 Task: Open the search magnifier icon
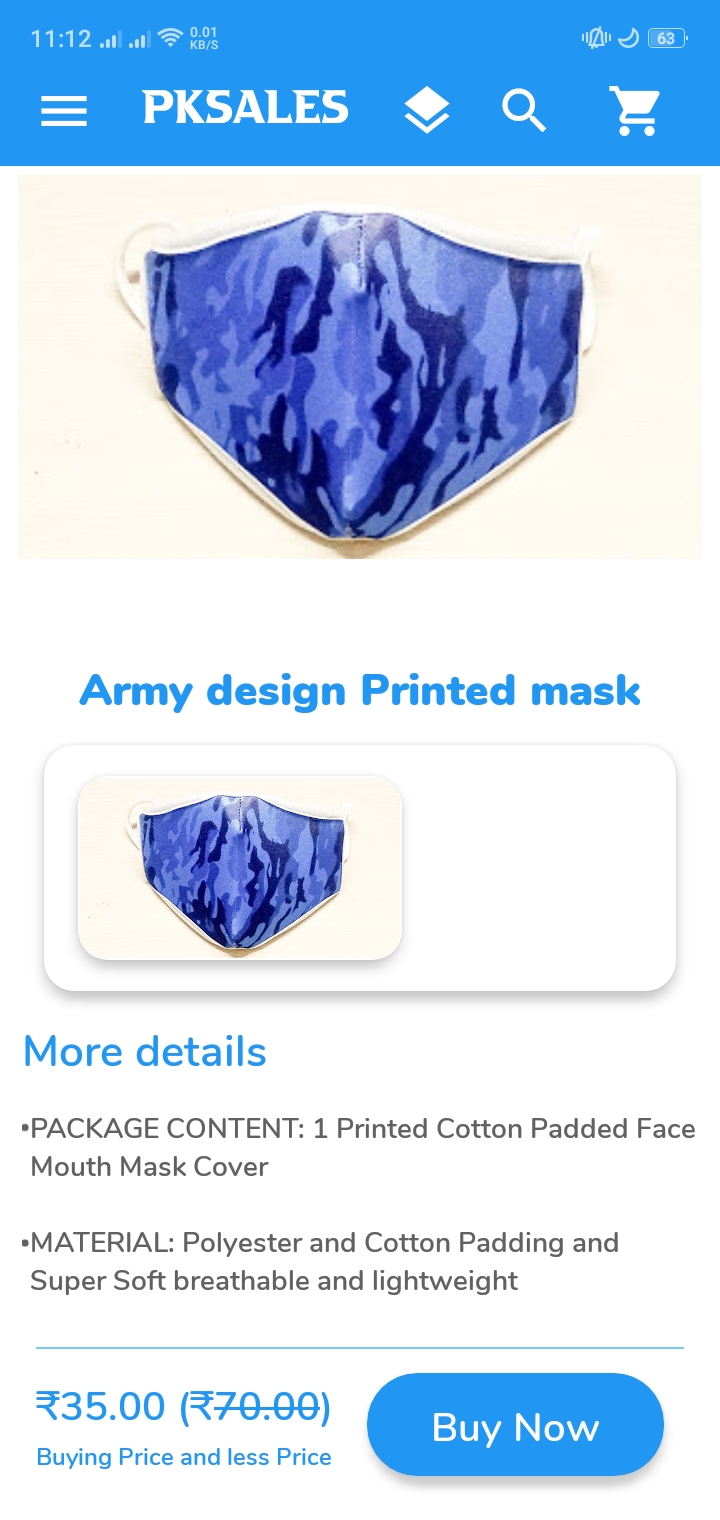click(524, 110)
